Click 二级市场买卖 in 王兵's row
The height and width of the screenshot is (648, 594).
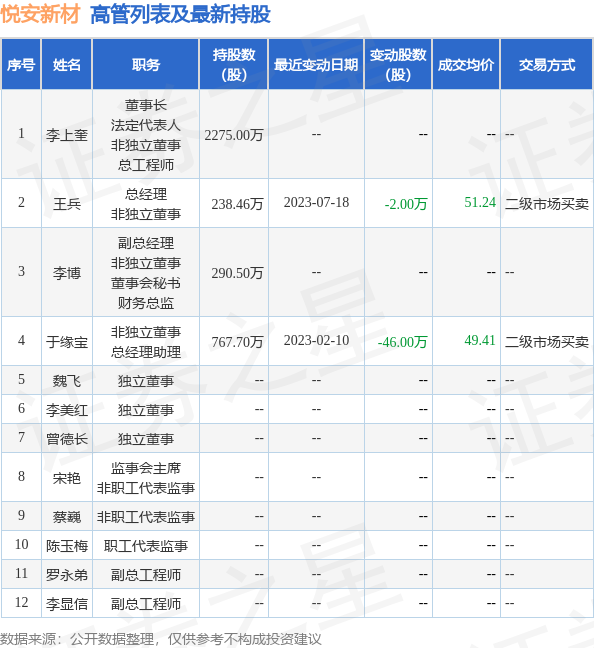pyautogui.click(x=547, y=204)
